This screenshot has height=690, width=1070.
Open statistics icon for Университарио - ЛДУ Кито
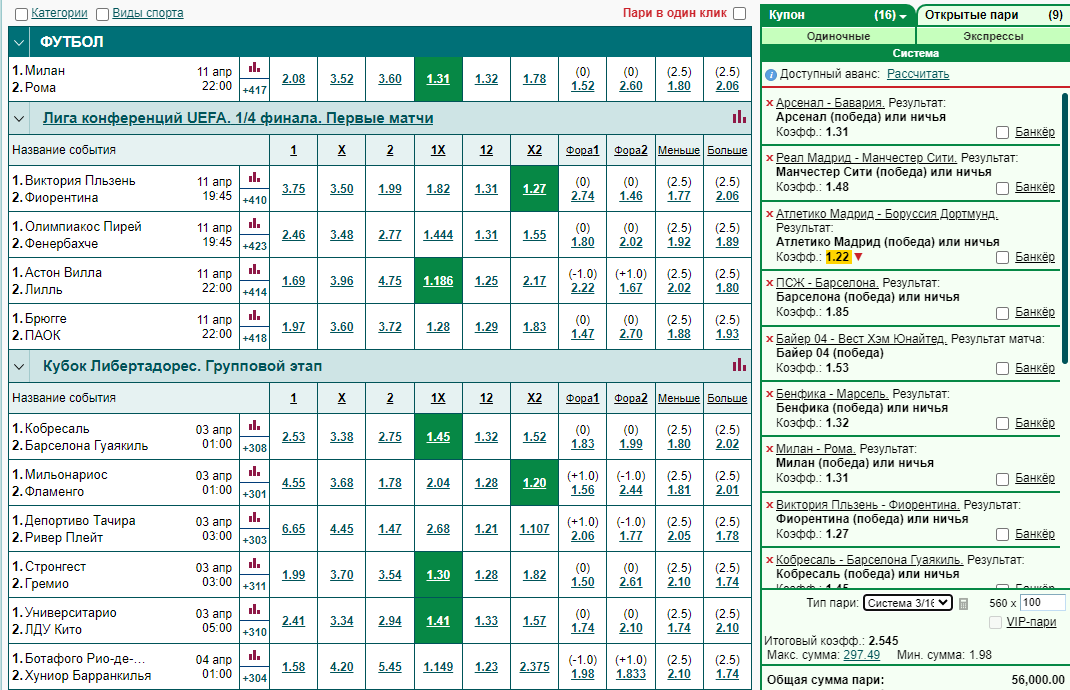pos(255,609)
